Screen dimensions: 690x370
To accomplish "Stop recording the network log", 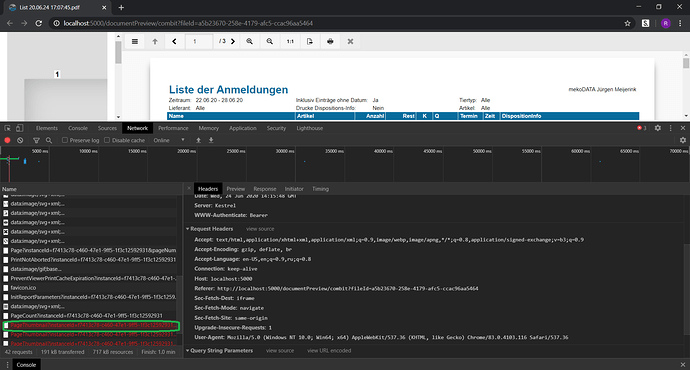I will 7,140.
